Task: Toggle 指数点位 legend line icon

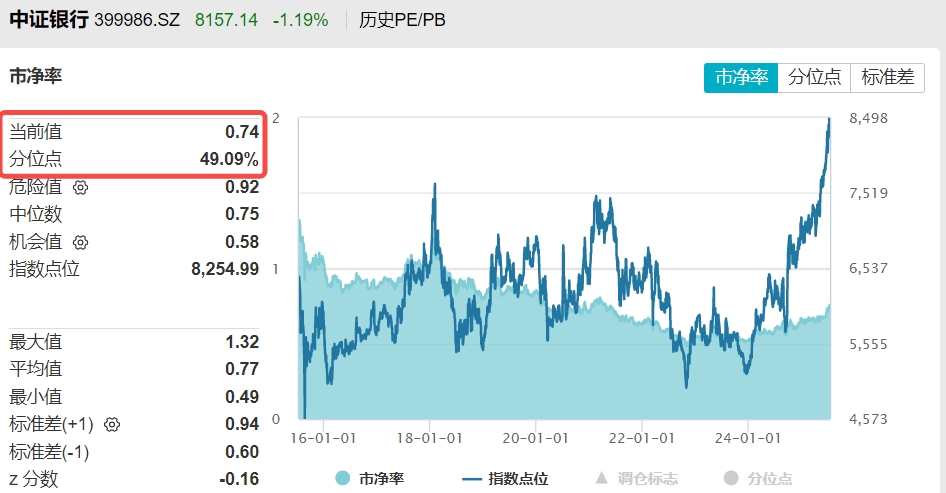Action: [471, 479]
